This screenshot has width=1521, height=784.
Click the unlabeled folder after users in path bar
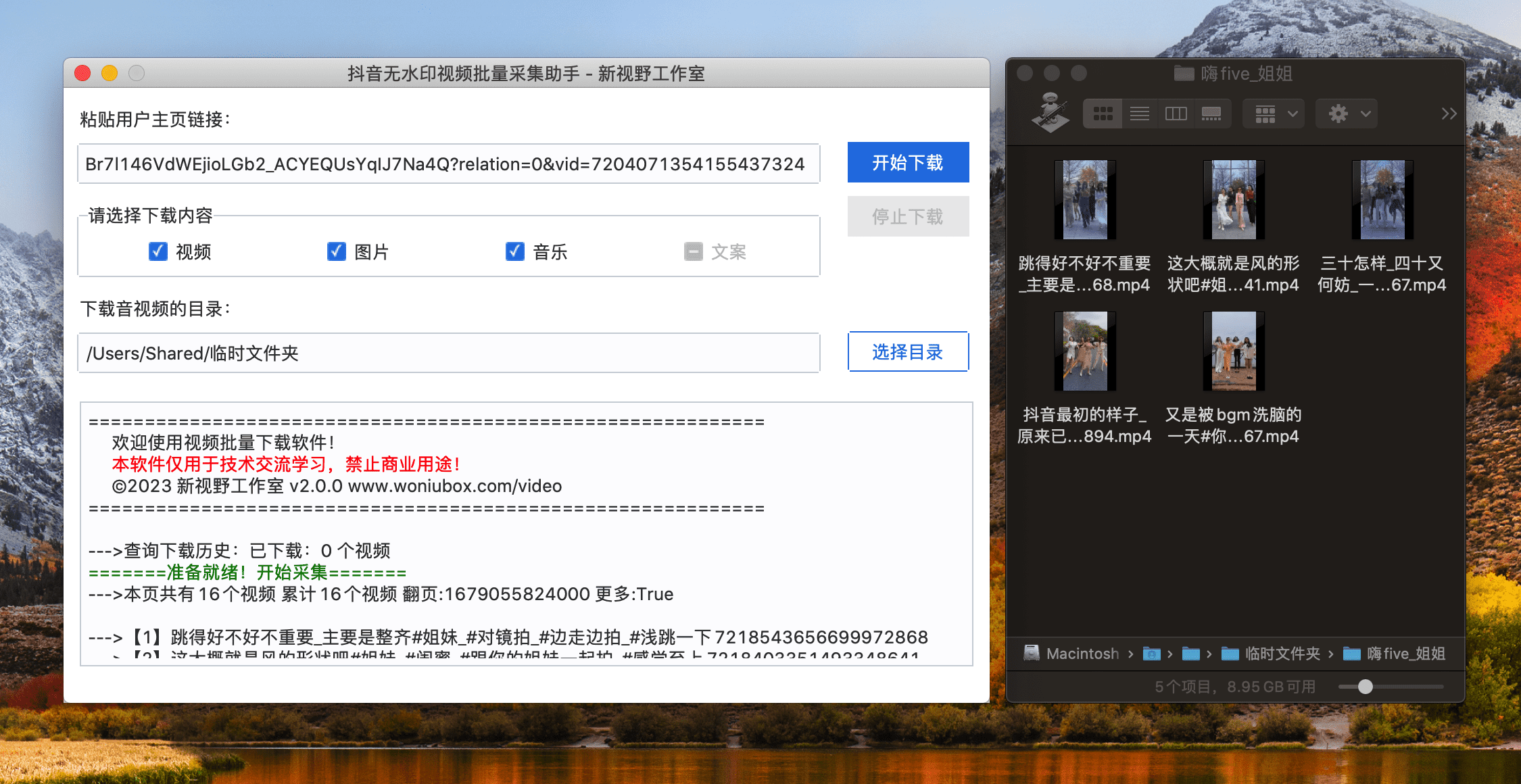tap(1190, 654)
